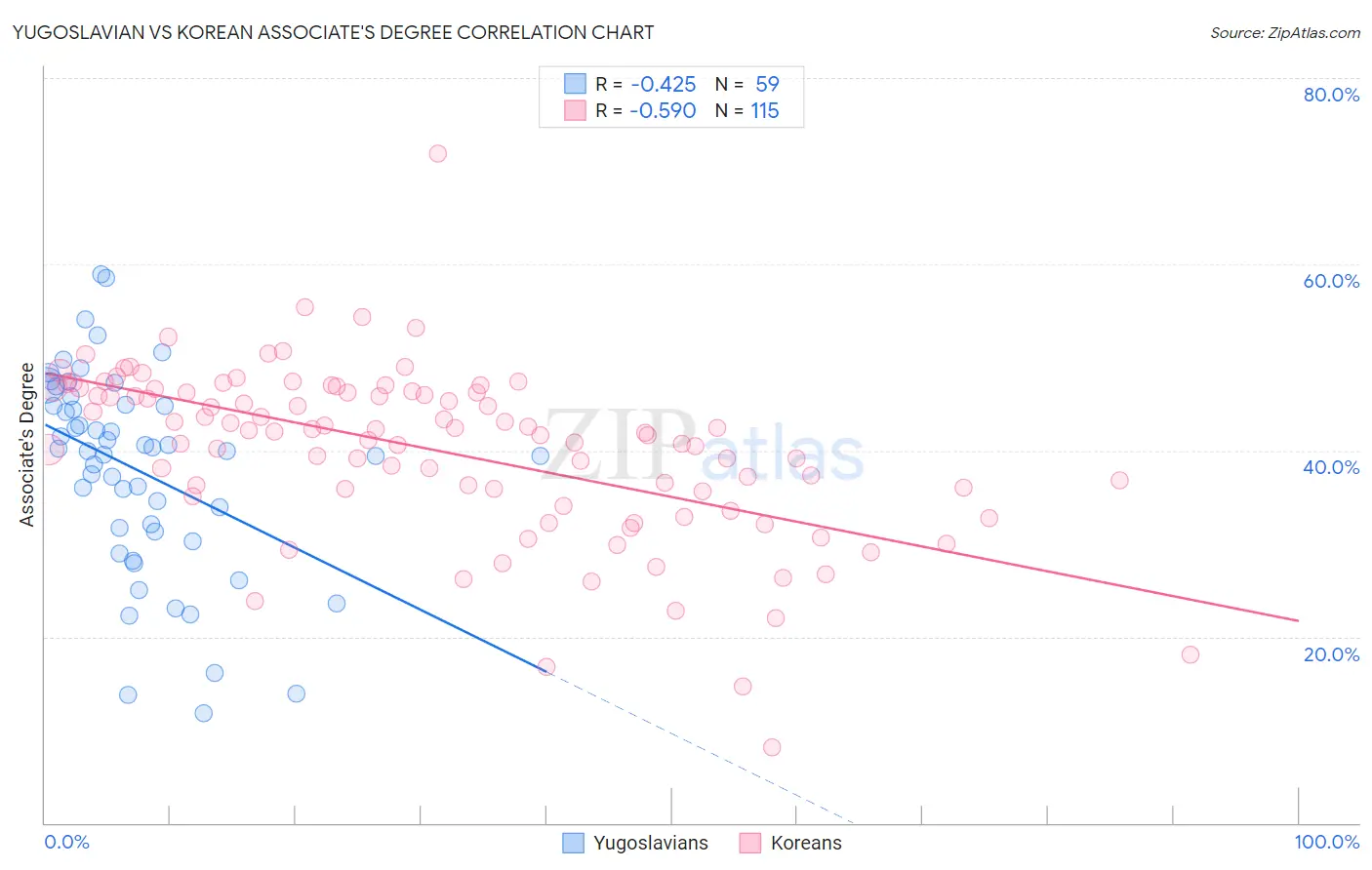Click the N = 115 value in legend
1372x870 pixels.
(747, 111)
